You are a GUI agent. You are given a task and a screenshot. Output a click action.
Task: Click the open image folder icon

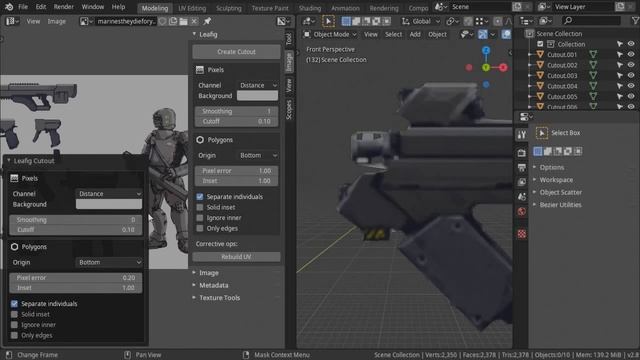(x=183, y=21)
